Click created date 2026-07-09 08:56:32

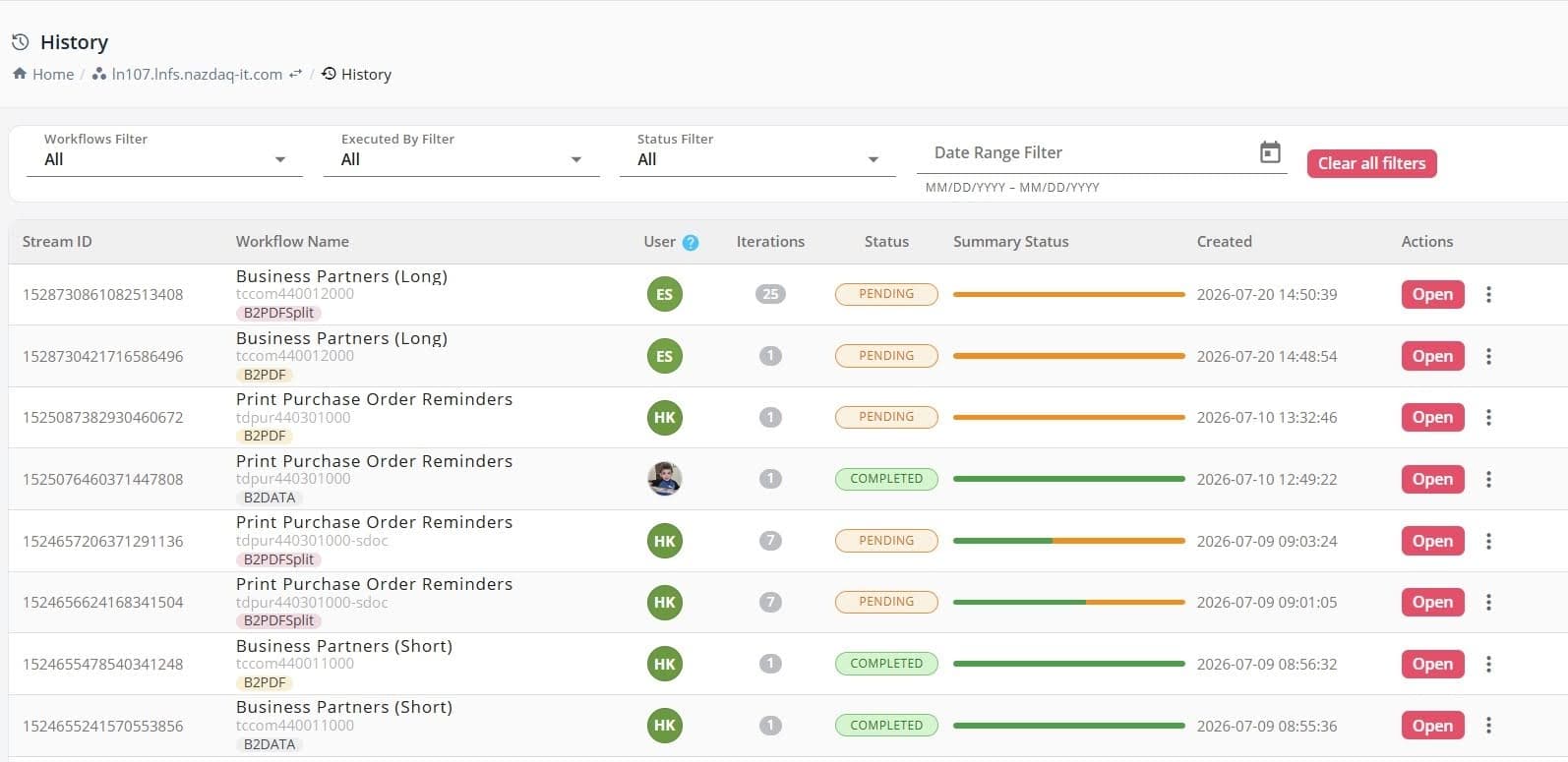click(1267, 664)
